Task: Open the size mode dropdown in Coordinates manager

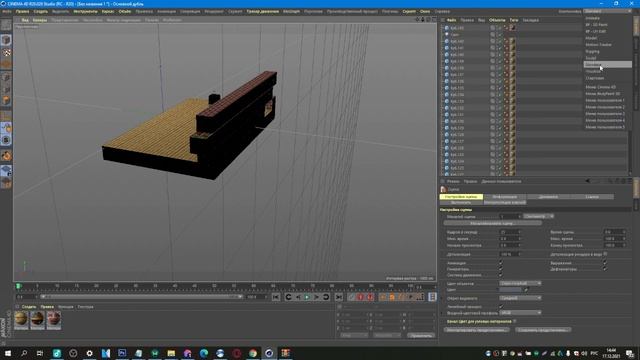Action: [387, 336]
